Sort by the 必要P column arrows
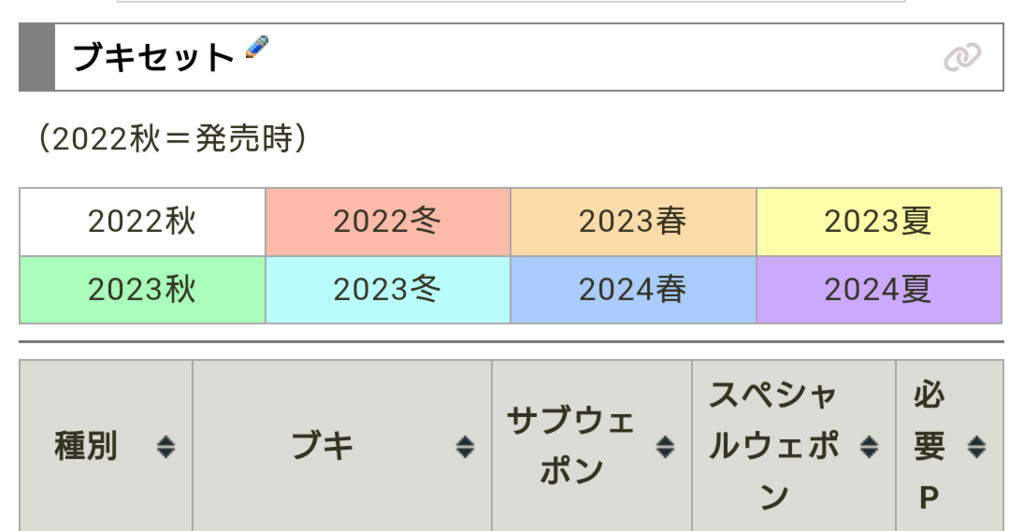Screen dimensions: 1024x531 [977, 447]
